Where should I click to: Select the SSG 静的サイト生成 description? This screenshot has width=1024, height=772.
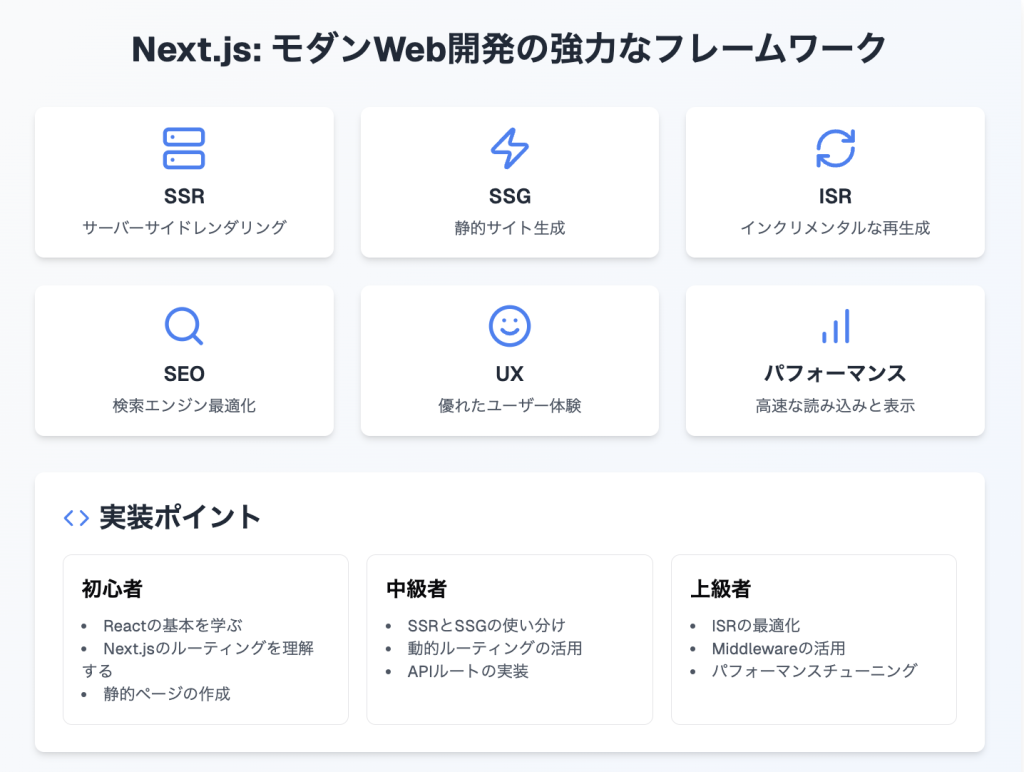pos(509,228)
